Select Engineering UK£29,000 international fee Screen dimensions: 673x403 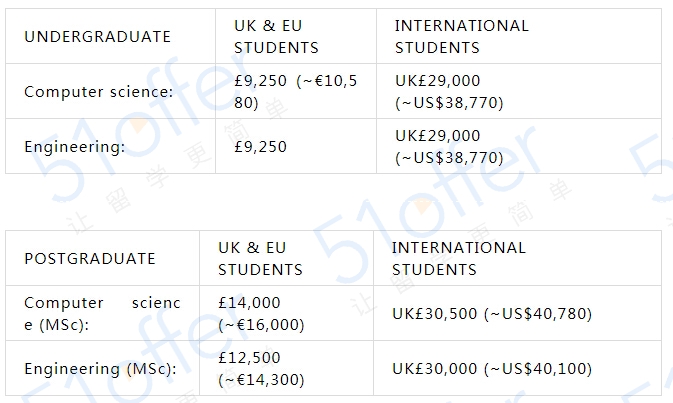click(x=519, y=146)
